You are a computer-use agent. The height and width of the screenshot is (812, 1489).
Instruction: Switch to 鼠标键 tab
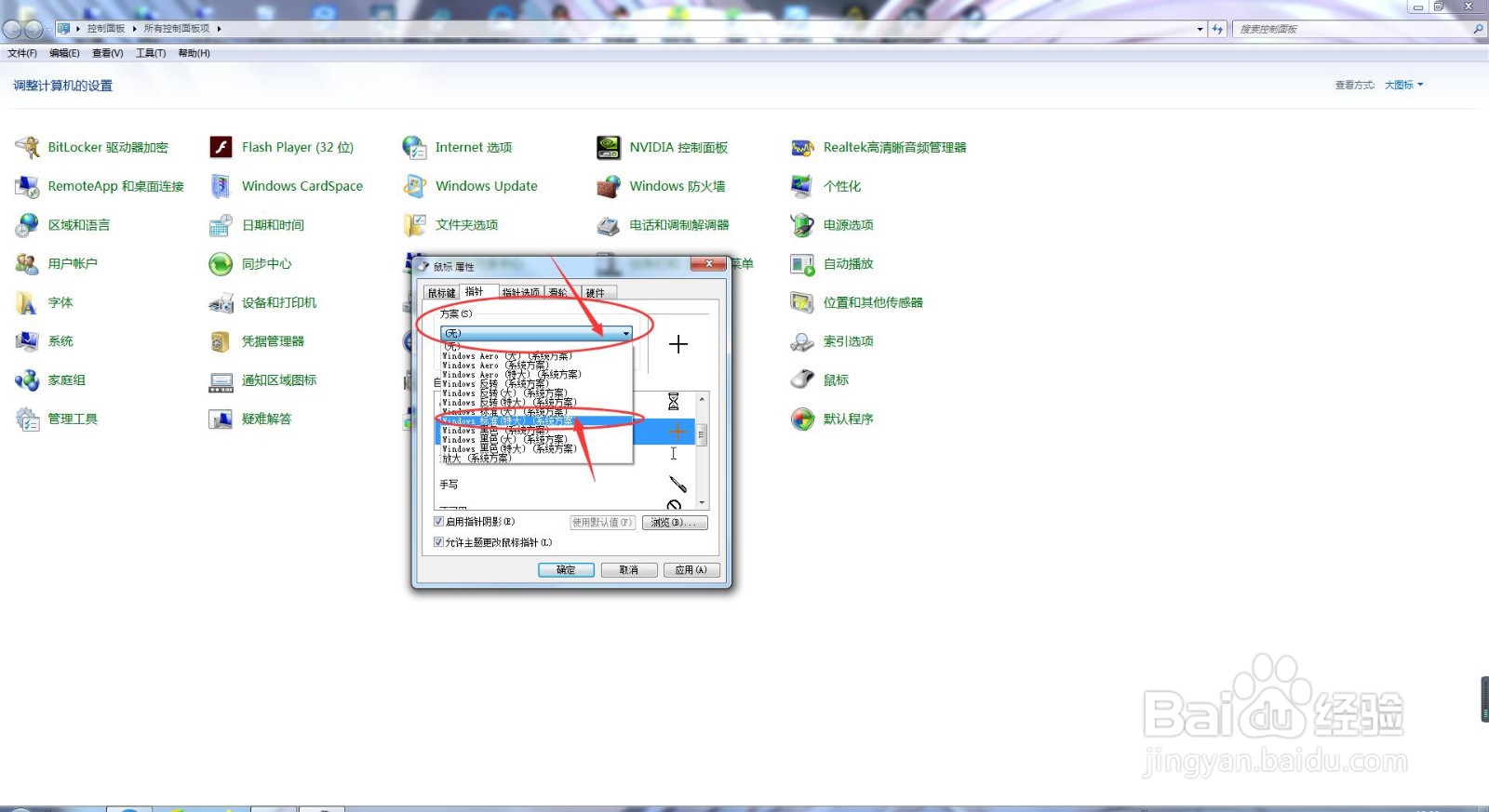coord(442,293)
